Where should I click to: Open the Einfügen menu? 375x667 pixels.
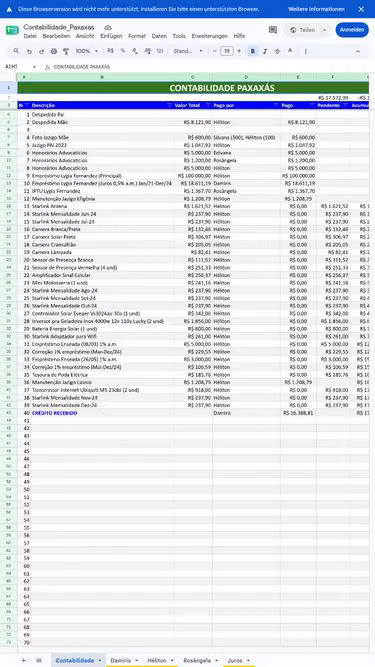pyautogui.click(x=111, y=36)
